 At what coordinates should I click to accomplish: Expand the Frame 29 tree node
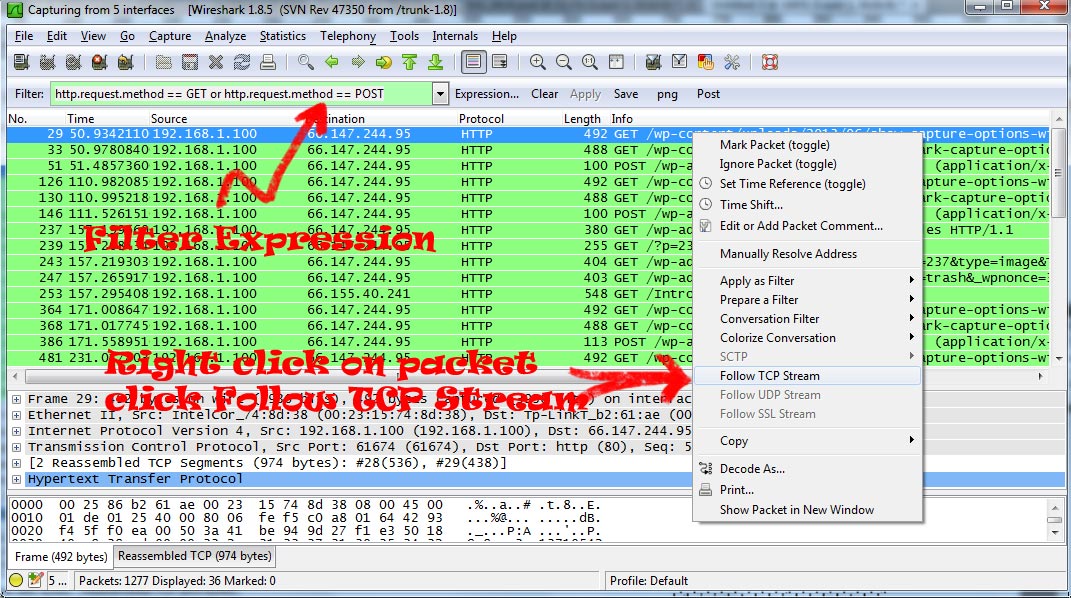coord(16,399)
